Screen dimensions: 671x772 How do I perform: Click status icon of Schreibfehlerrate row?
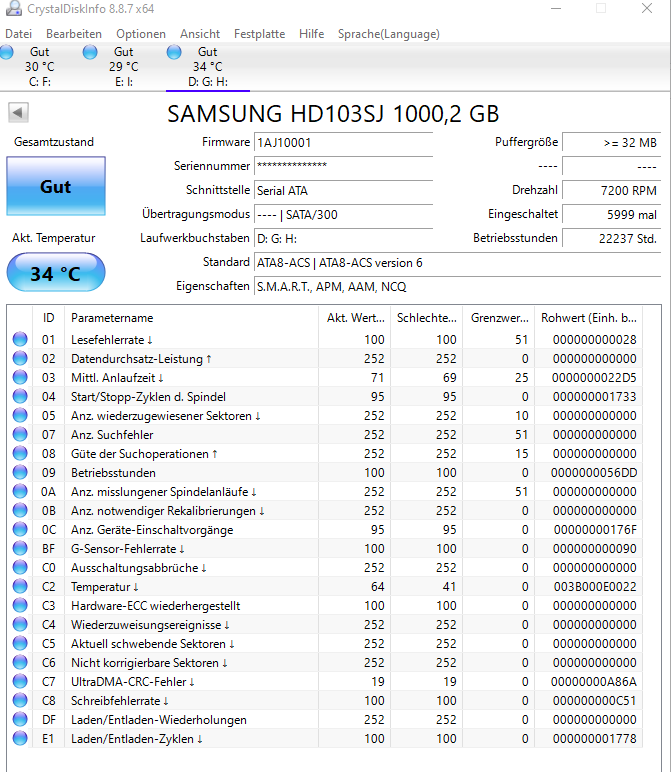[x=20, y=700]
